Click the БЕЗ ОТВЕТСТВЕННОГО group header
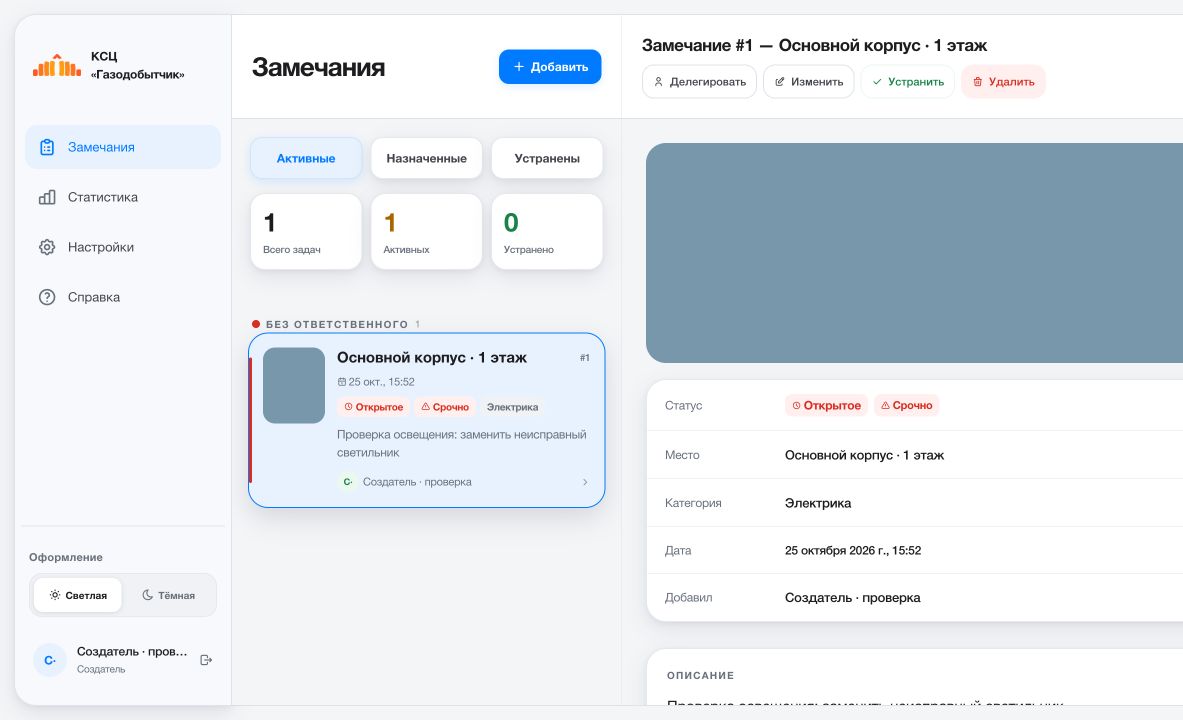The height and width of the screenshot is (720, 1183). pos(336,325)
